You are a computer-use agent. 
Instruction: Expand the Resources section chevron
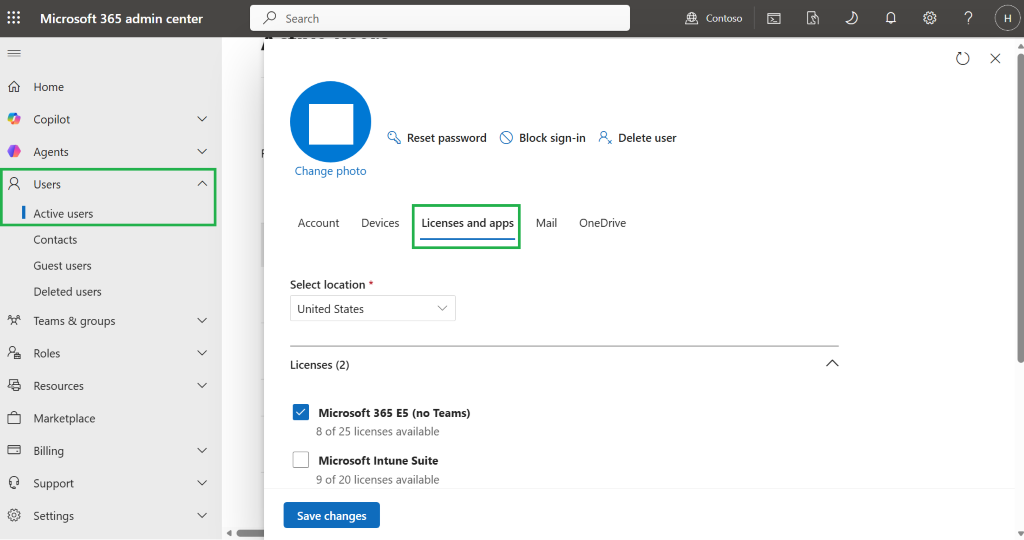point(202,385)
